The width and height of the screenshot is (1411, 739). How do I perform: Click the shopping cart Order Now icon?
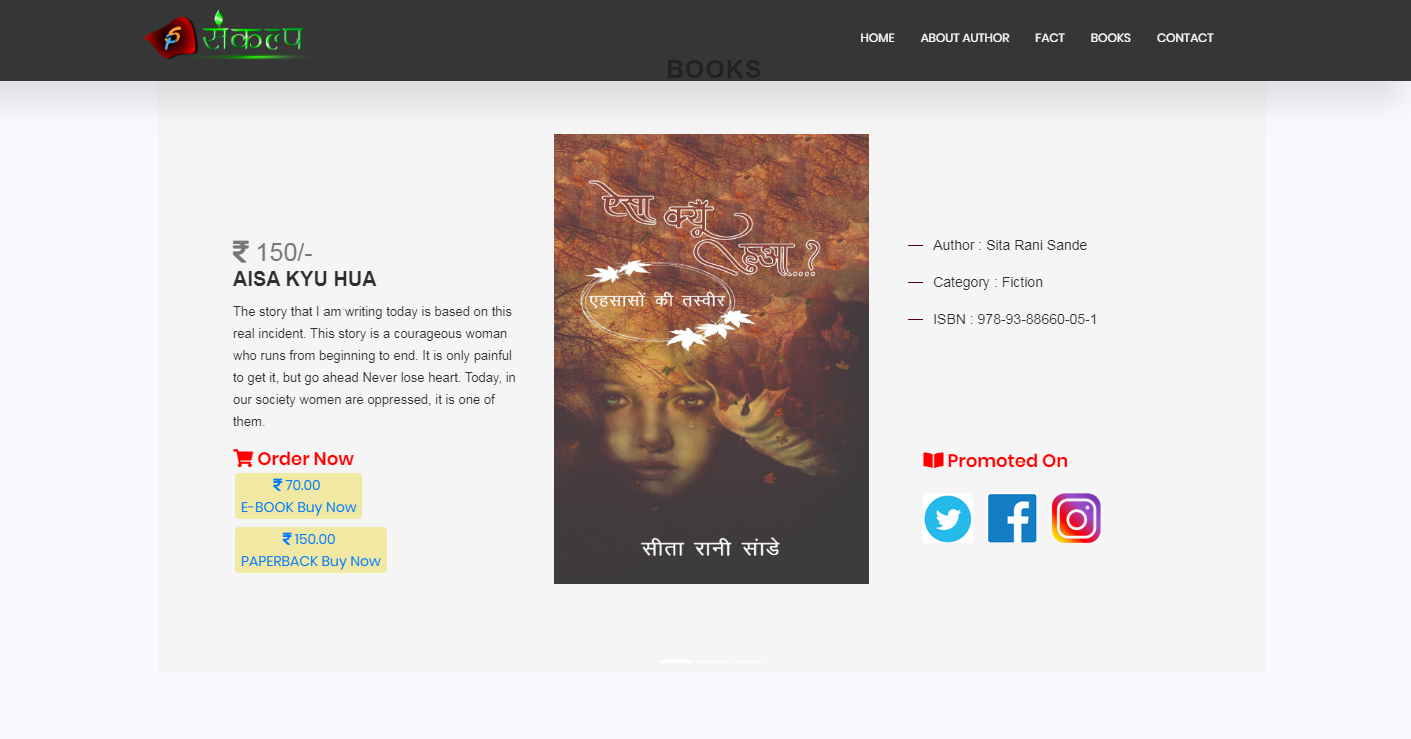[243, 458]
